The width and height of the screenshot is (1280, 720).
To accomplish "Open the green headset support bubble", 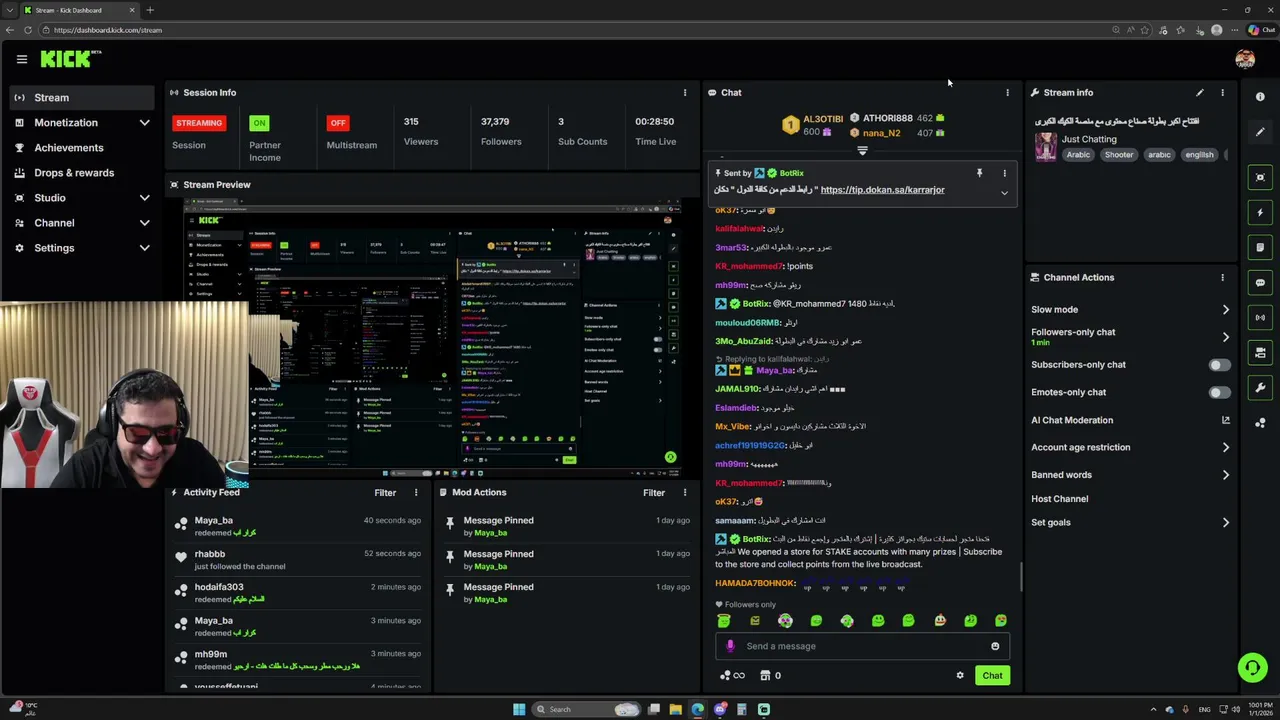I will [x=1252, y=667].
